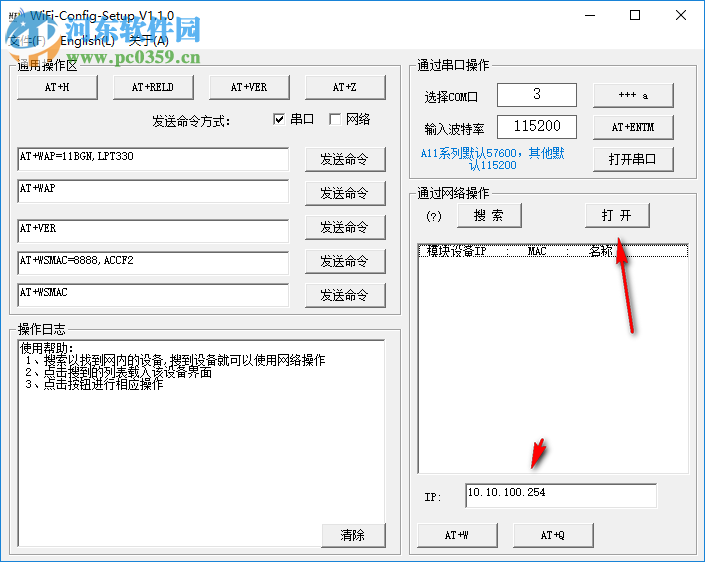Image resolution: width=705 pixels, height=562 pixels.
Task: Maximize the WiFi-Config-Setup window
Action: click(635, 16)
